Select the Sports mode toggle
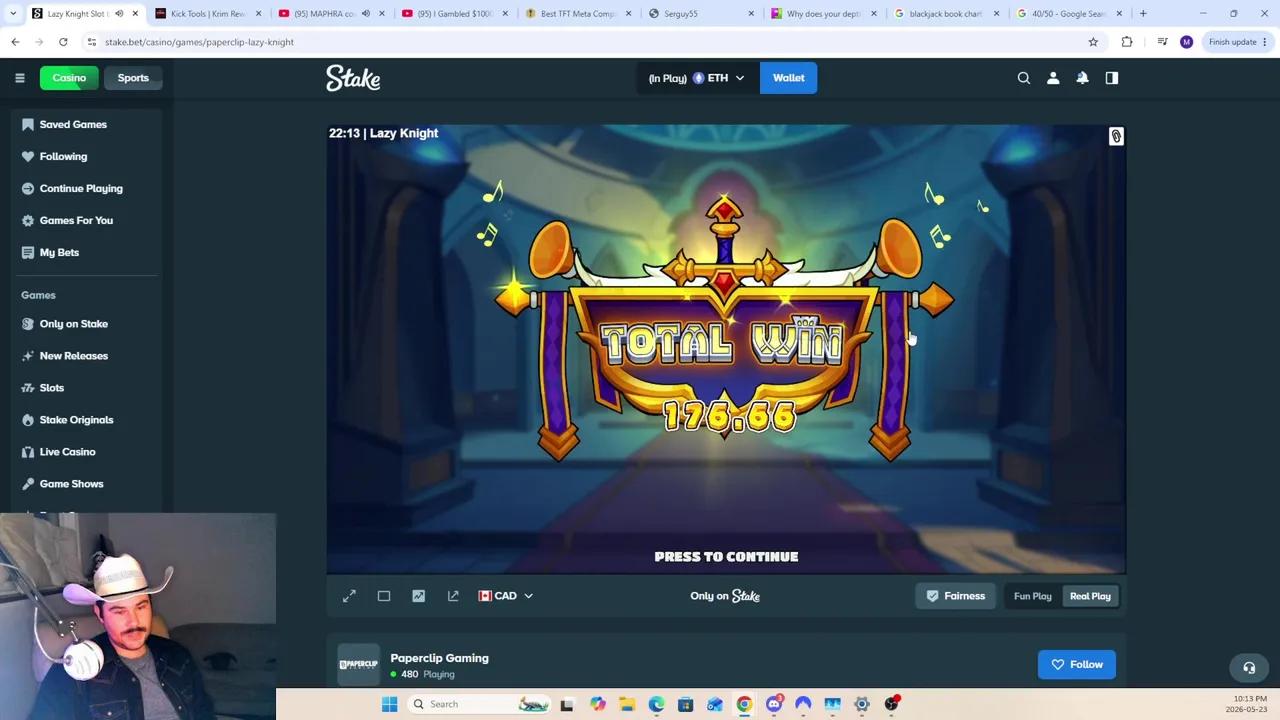This screenshot has width=1280, height=720. [133, 78]
